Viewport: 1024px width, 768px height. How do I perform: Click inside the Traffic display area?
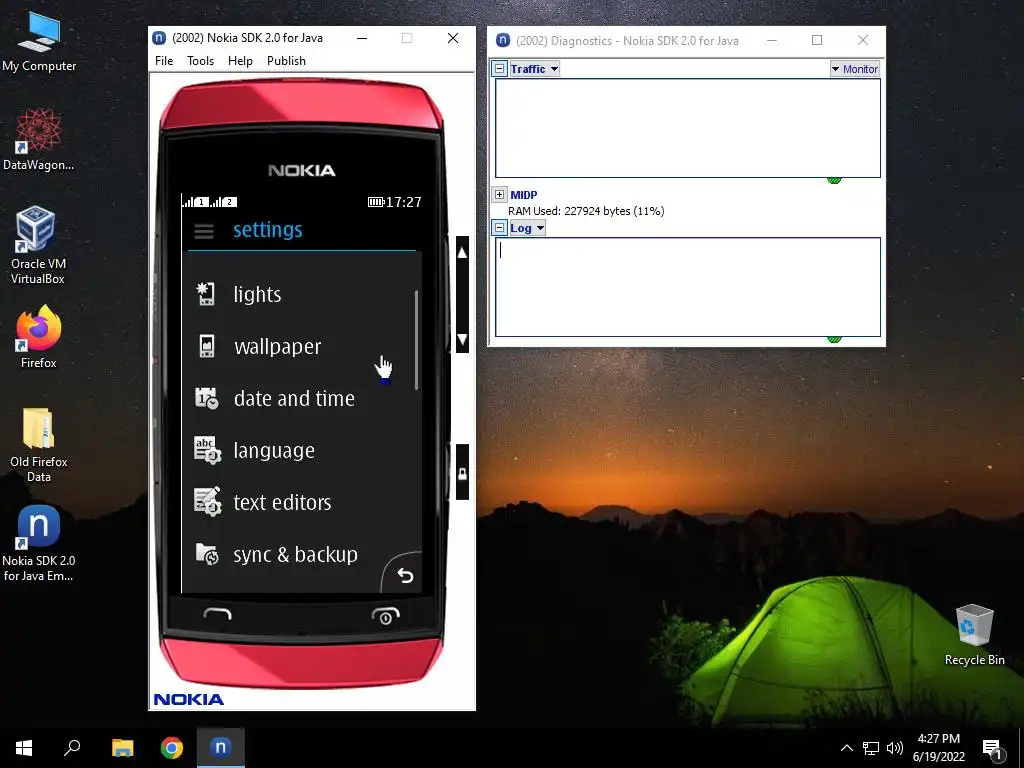[688, 128]
